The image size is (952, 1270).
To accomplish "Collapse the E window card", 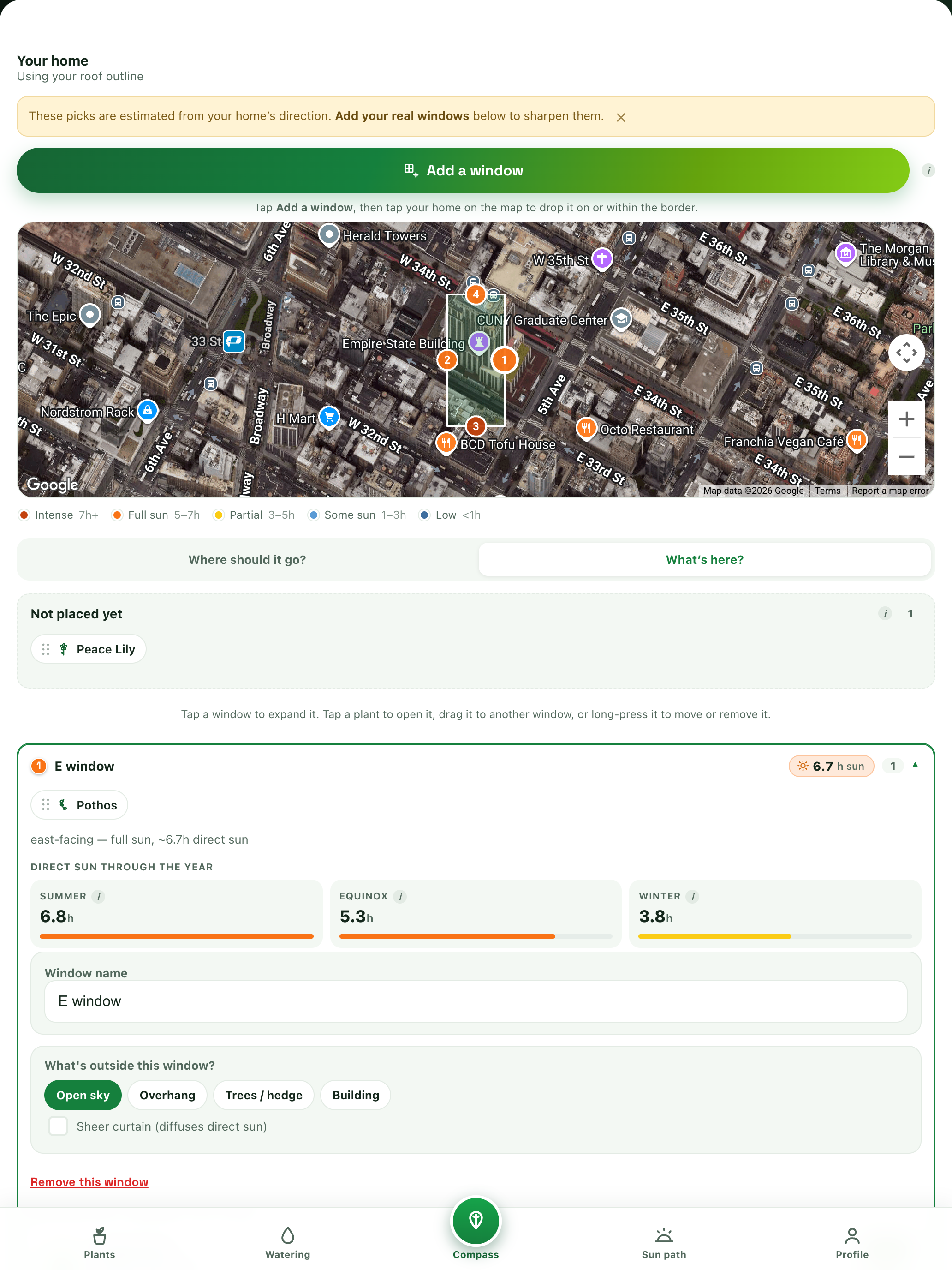I will point(915,765).
